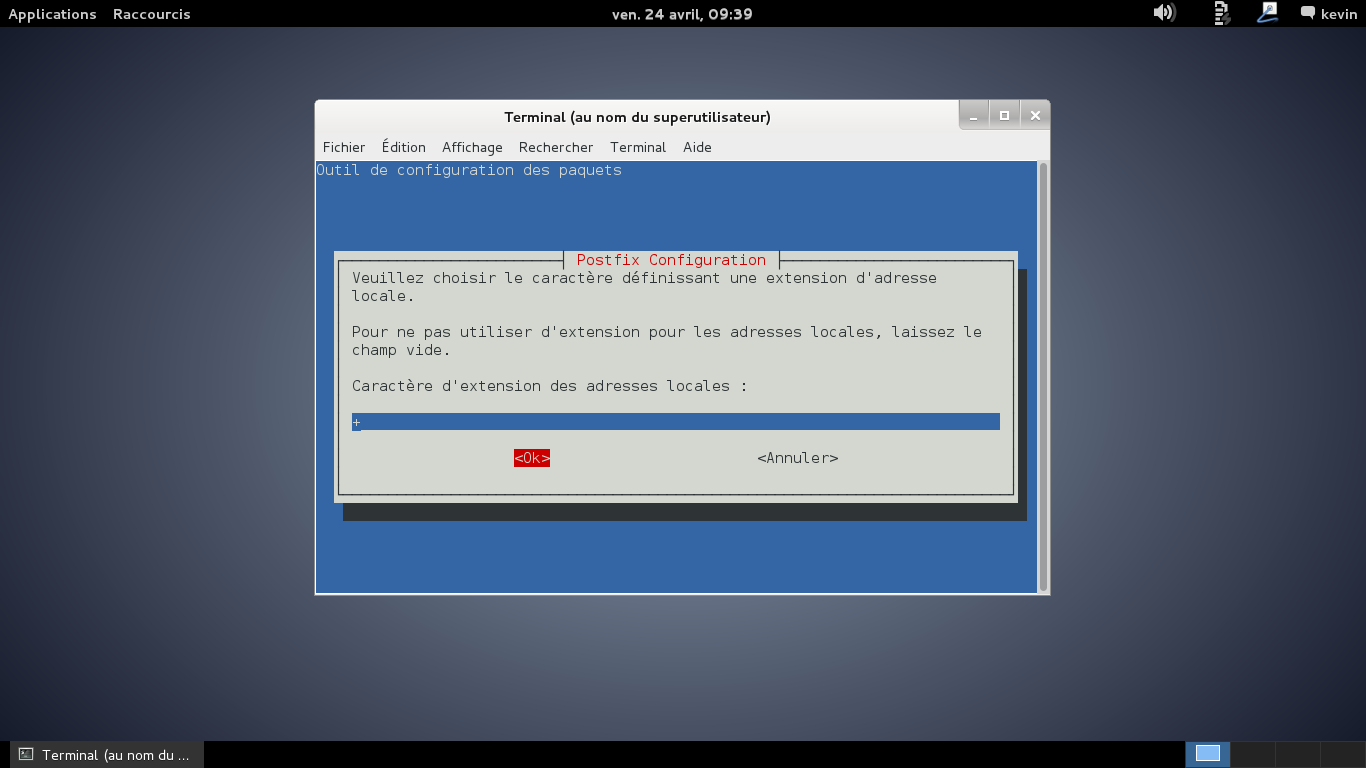Select Terminal entry in bottom taskbar
Viewport: 1366px width, 768px height.
107,755
